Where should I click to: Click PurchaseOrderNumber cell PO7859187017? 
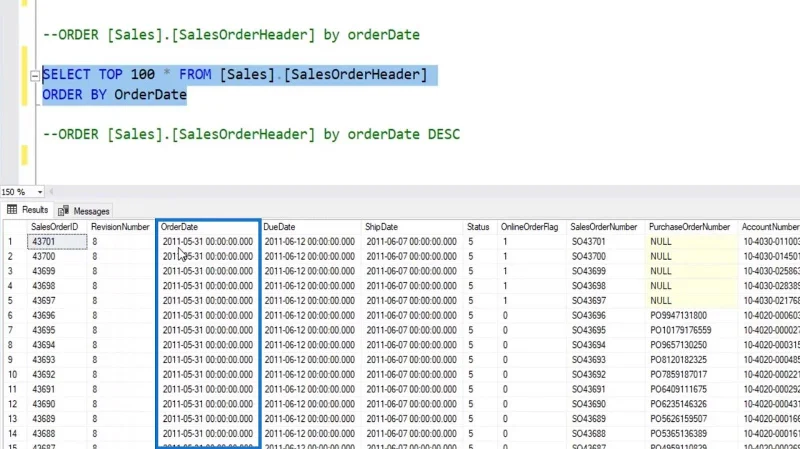tap(691, 375)
